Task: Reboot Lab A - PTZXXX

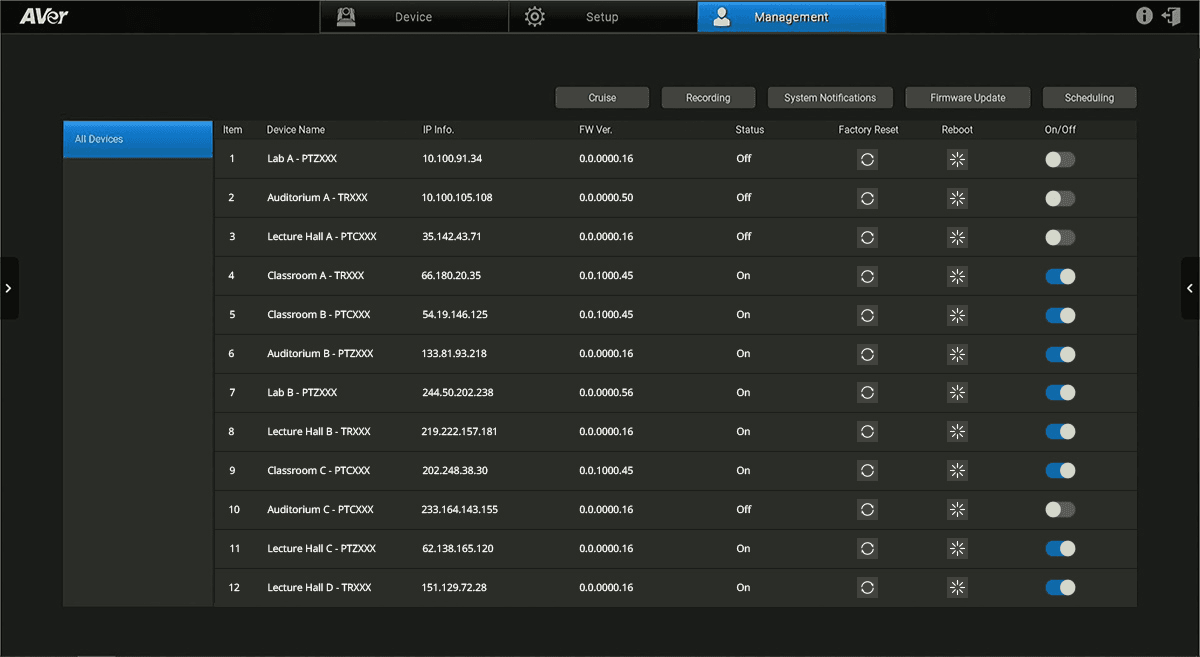Action: (x=958, y=159)
